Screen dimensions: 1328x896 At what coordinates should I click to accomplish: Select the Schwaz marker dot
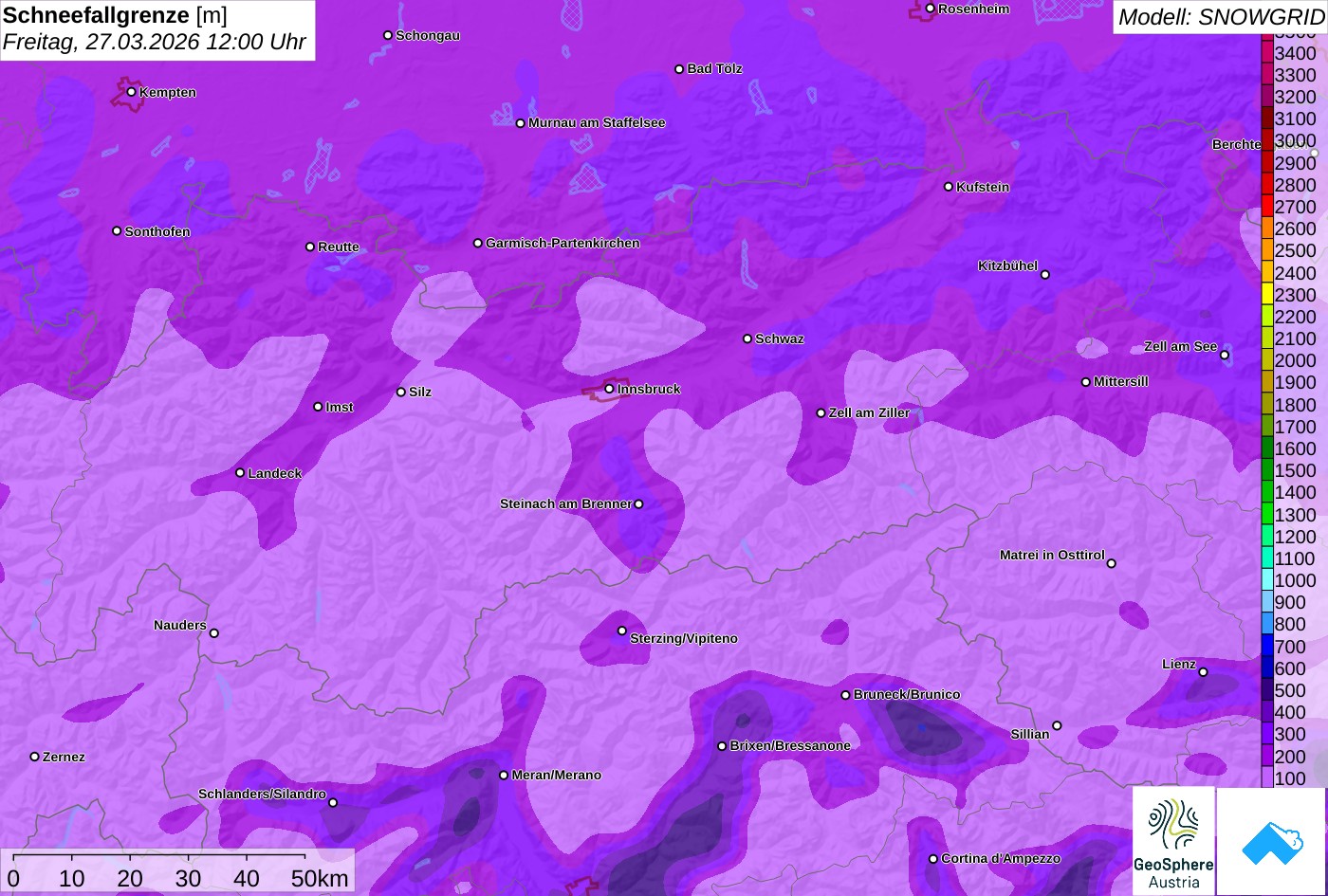(747, 338)
